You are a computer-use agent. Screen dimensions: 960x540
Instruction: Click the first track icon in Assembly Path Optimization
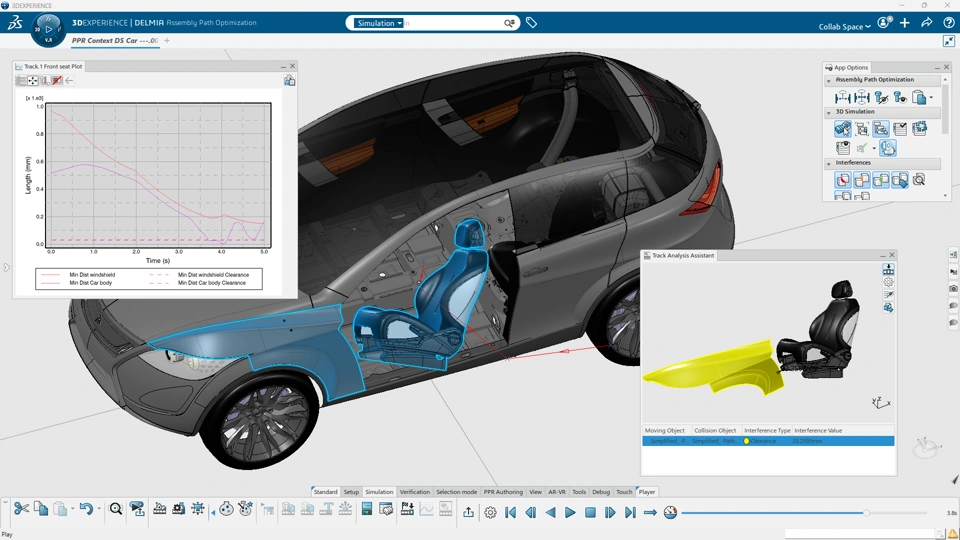pos(842,97)
